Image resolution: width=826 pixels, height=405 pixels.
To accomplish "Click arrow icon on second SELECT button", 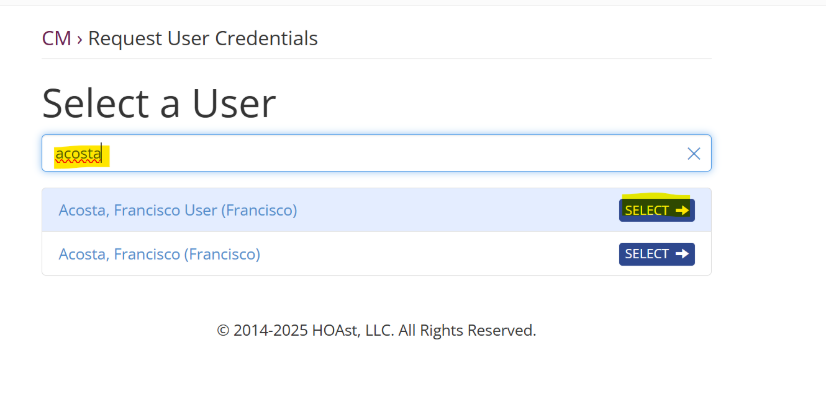I will (x=682, y=254).
